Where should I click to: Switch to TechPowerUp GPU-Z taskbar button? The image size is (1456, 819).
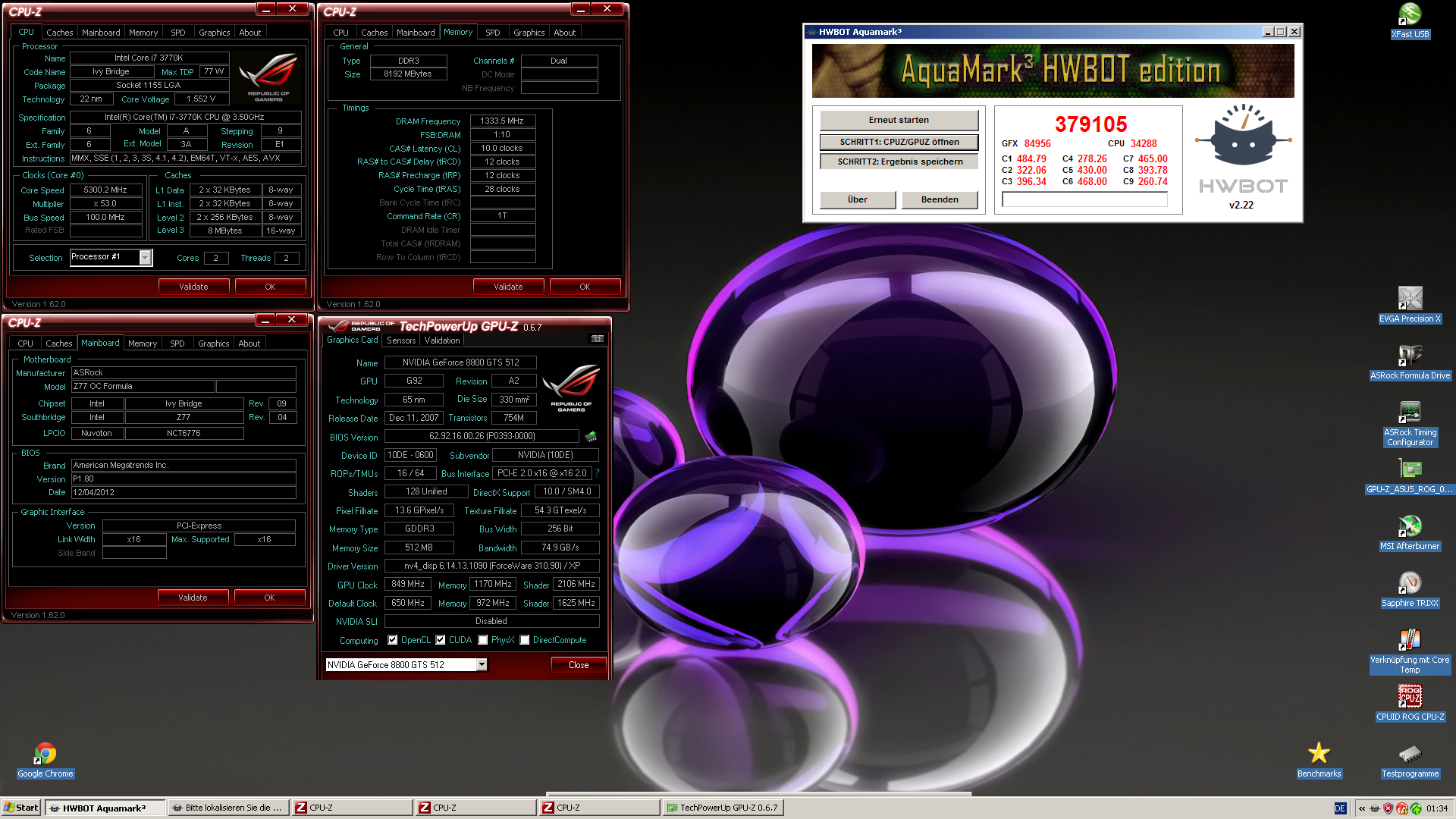point(722,808)
